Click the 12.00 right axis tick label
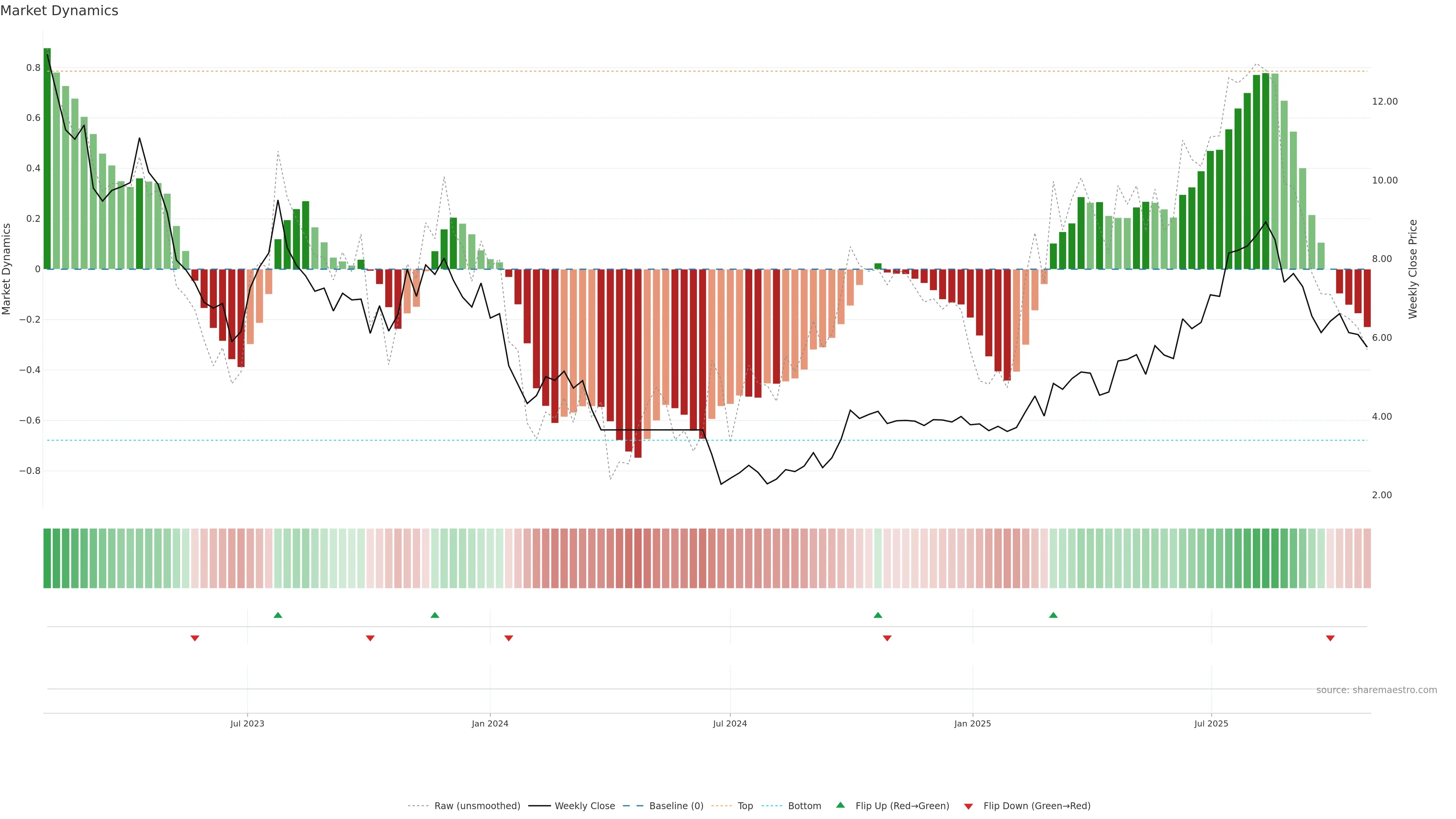1456x819 pixels. pos(1384,102)
